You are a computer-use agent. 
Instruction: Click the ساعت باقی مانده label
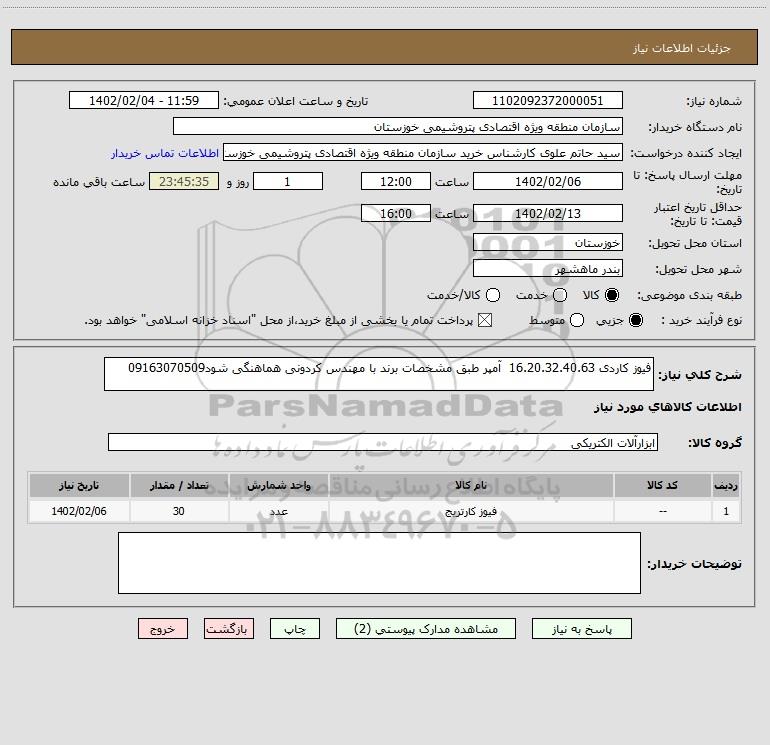coord(99,182)
